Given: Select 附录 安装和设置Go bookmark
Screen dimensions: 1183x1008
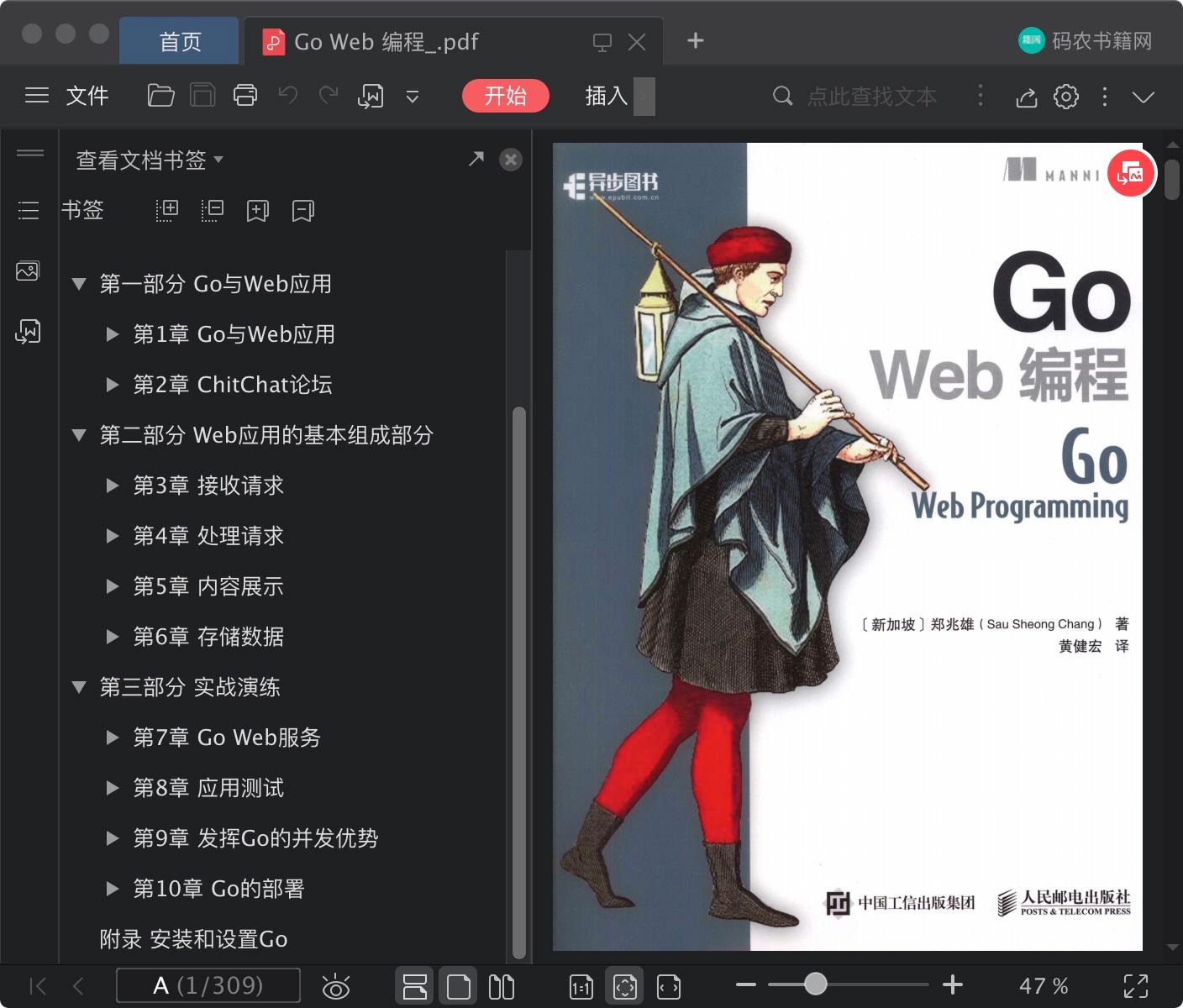Looking at the screenshot, I should (x=193, y=939).
